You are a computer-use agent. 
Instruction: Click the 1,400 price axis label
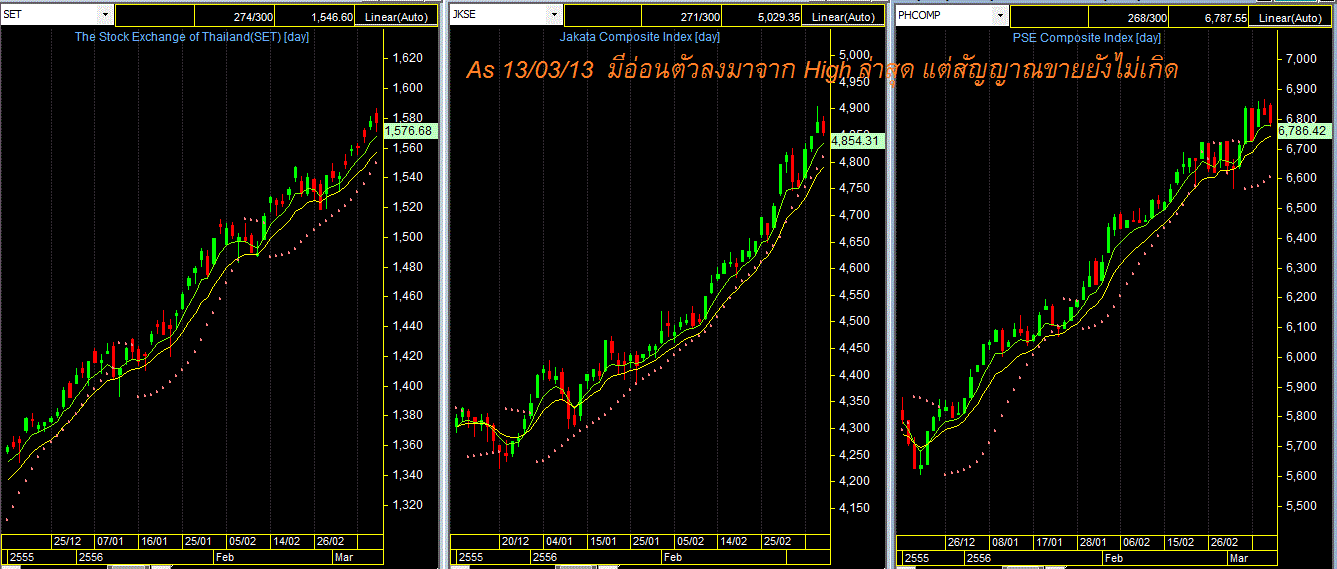coord(407,386)
